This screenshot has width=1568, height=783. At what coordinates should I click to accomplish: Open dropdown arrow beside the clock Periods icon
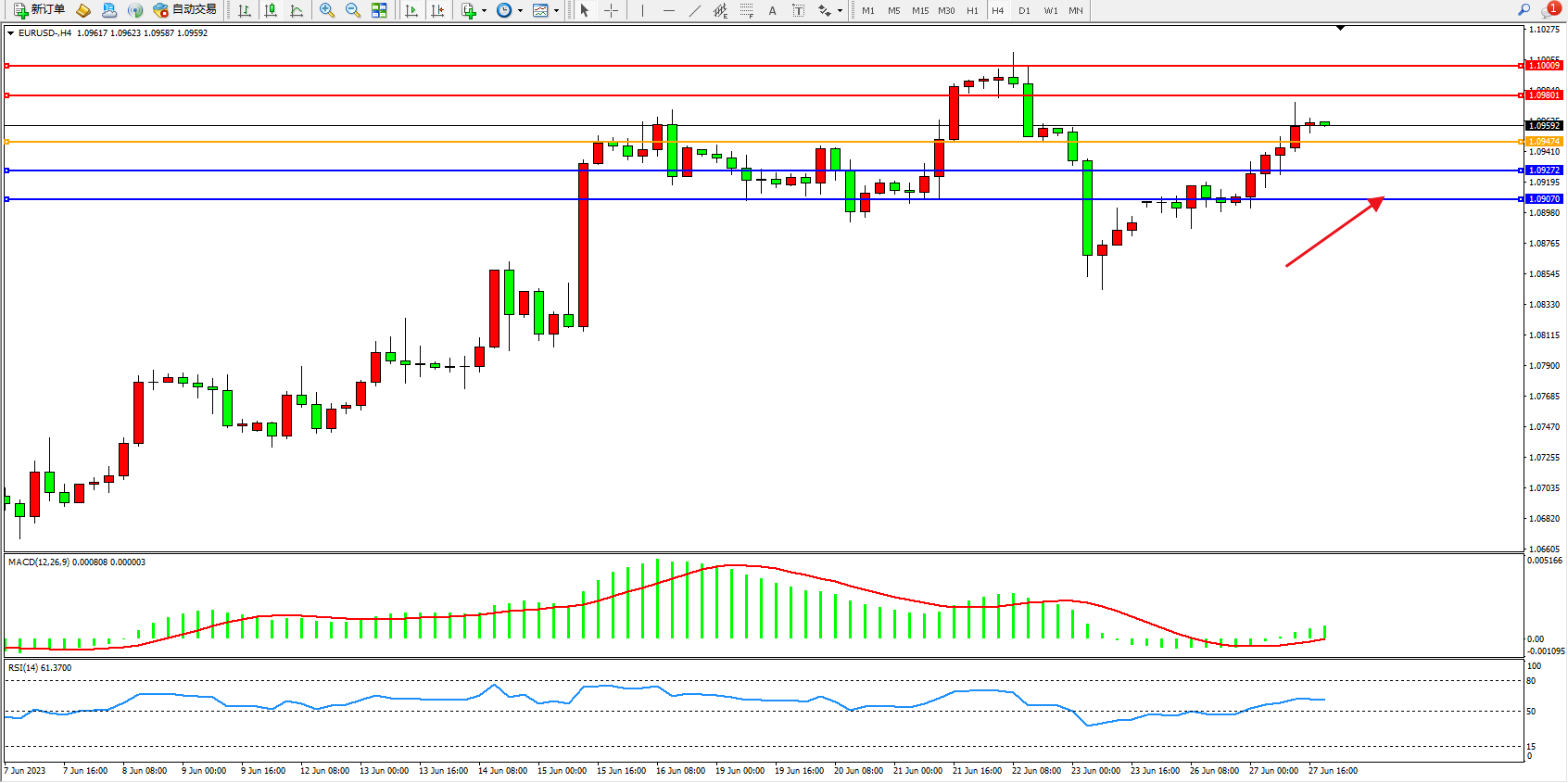coord(520,11)
